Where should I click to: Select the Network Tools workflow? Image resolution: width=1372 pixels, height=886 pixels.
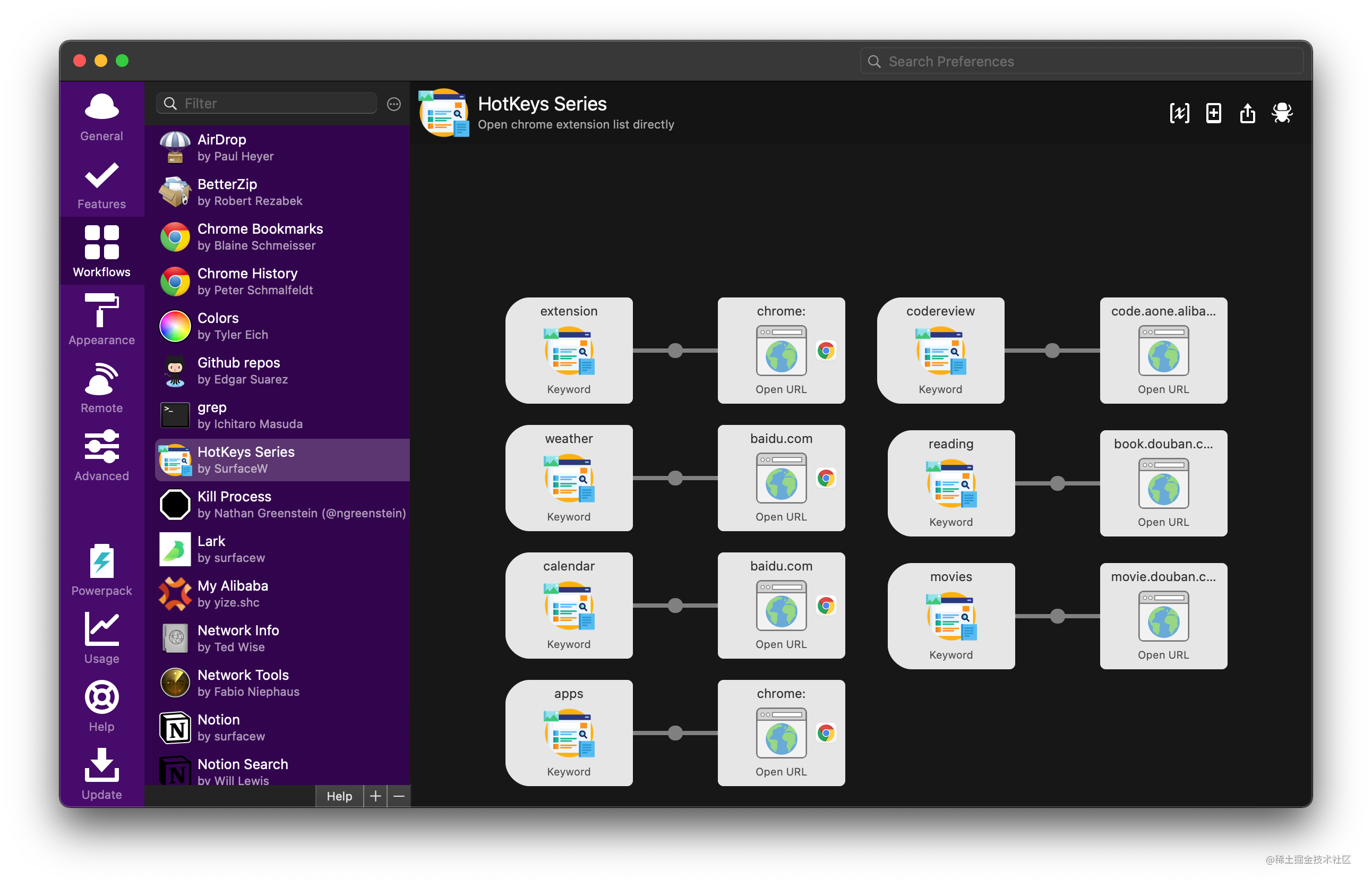point(282,683)
